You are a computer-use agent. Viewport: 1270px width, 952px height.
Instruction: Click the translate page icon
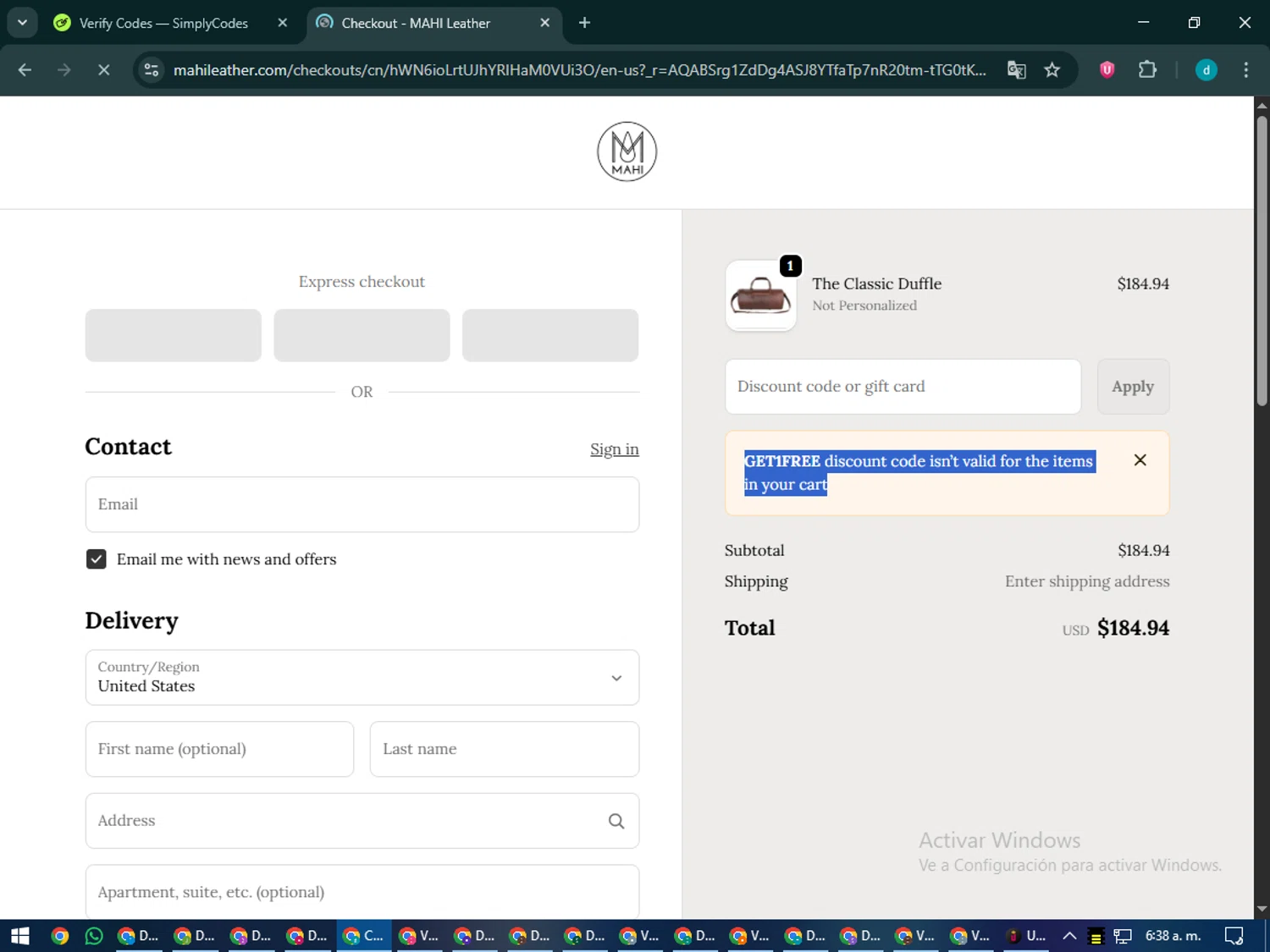(x=1016, y=70)
